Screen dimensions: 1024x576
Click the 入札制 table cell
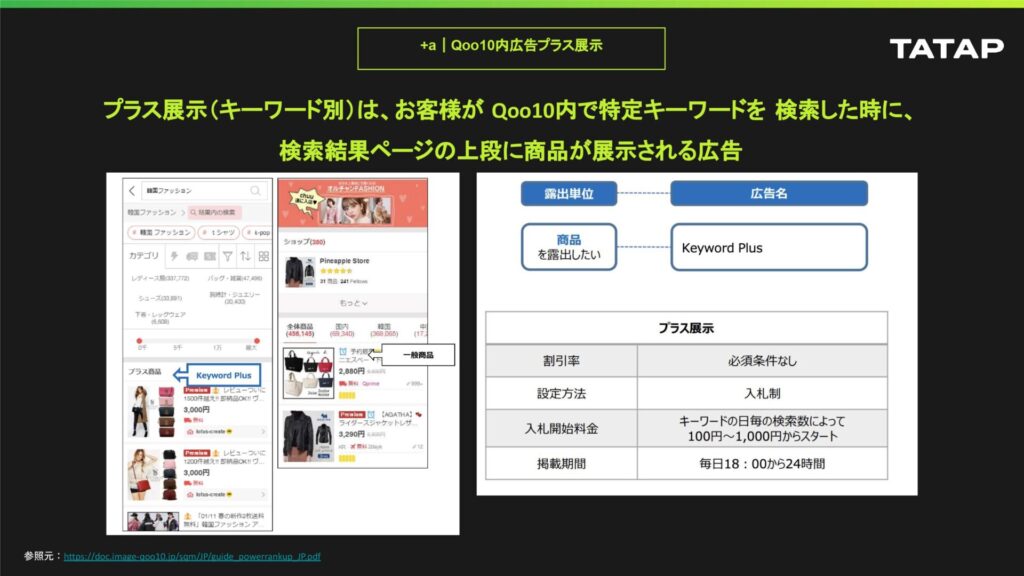(762, 393)
